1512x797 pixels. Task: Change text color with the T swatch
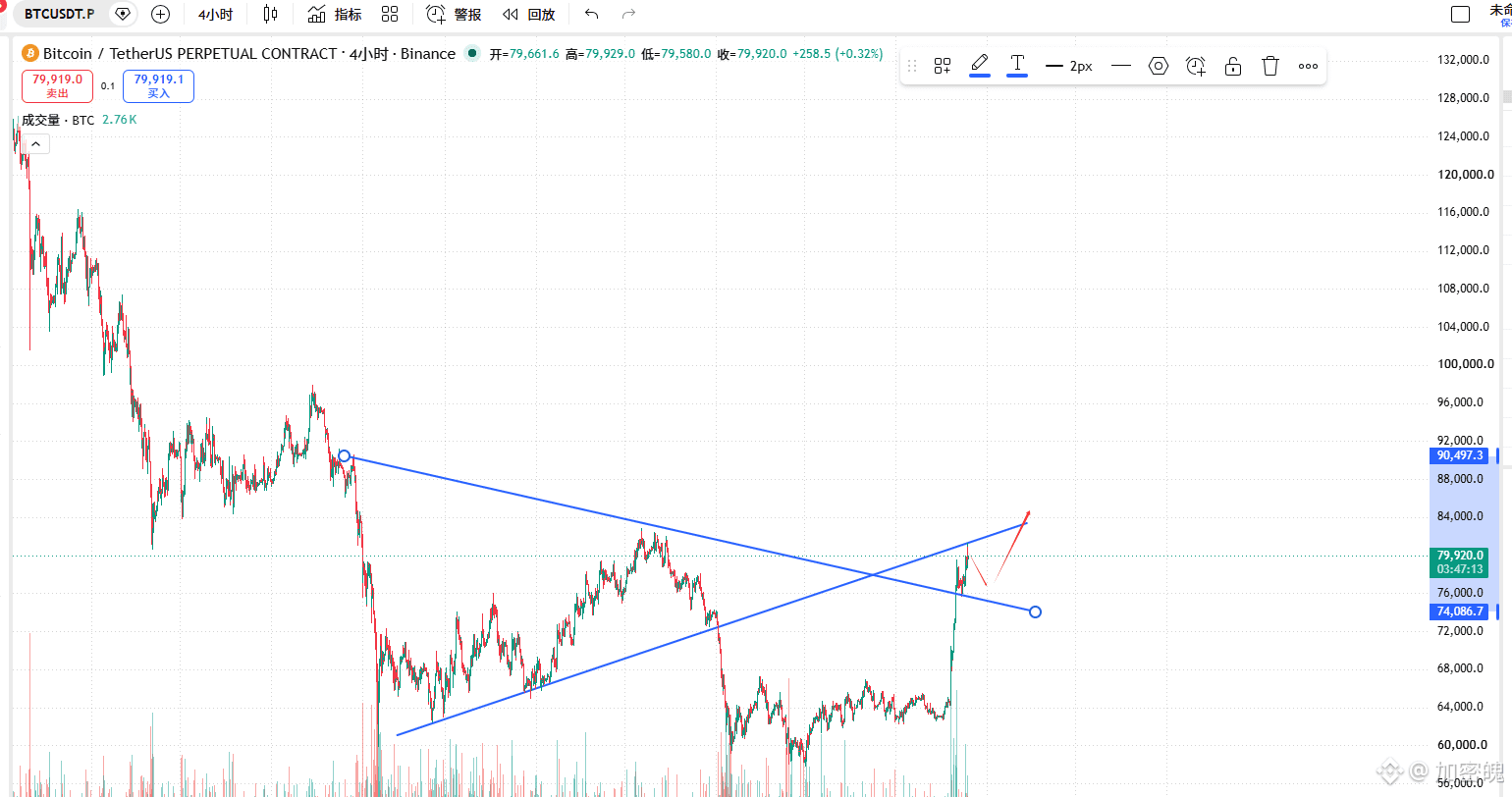point(1017,66)
